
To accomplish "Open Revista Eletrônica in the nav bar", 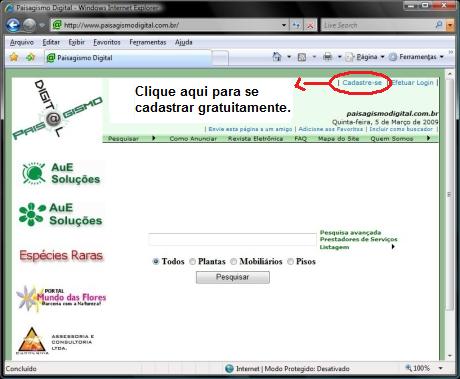I will 255,139.
